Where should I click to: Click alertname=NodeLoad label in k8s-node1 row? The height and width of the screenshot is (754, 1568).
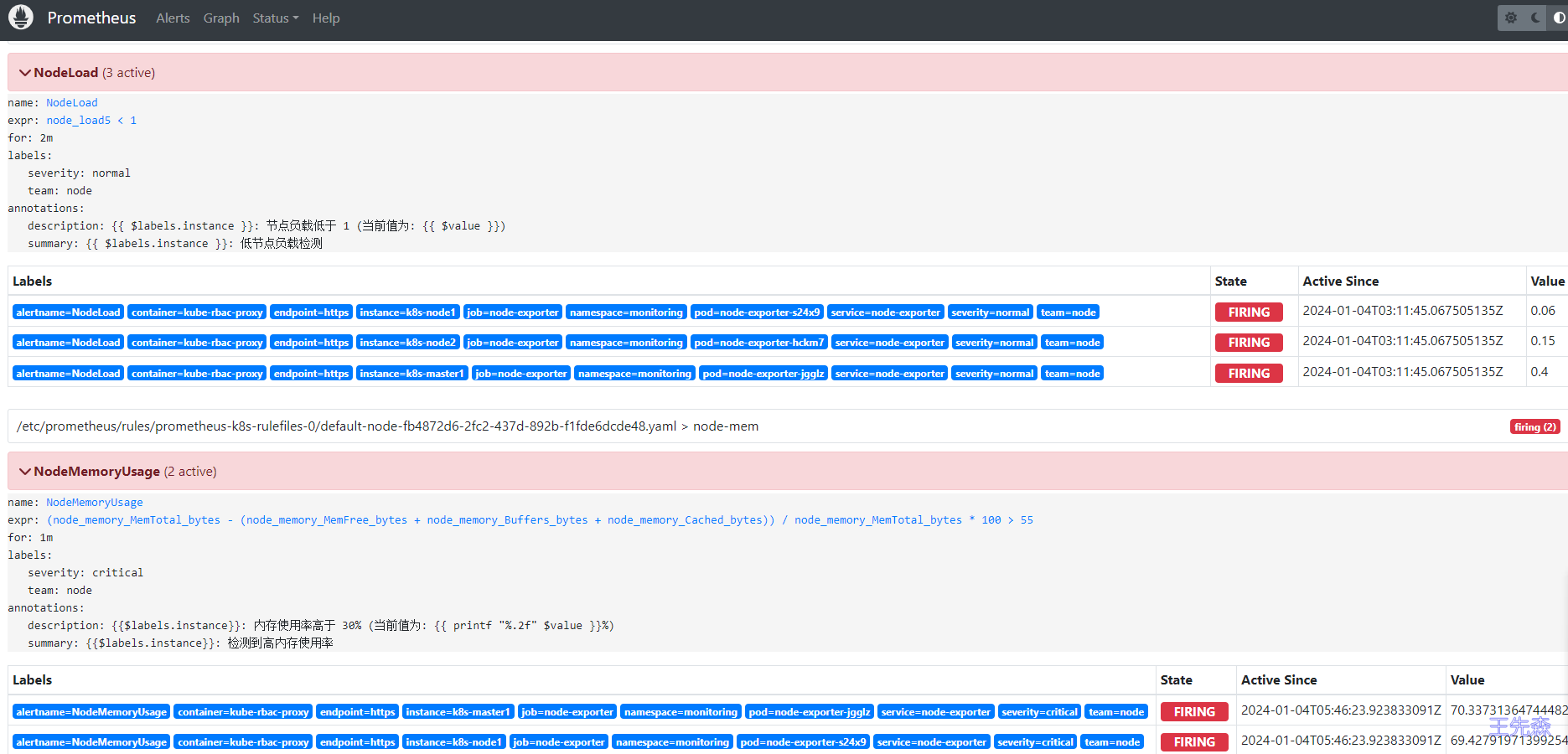coord(68,312)
